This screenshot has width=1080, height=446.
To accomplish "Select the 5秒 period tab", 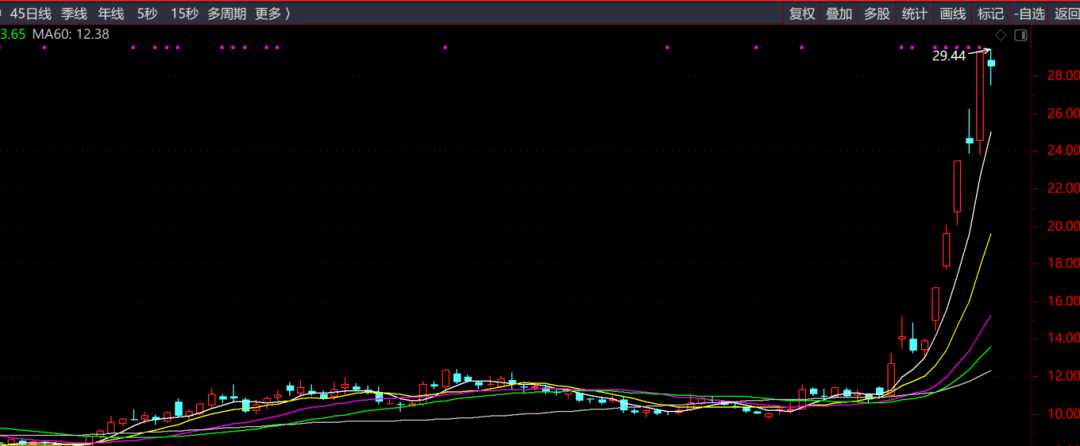I will [x=146, y=13].
